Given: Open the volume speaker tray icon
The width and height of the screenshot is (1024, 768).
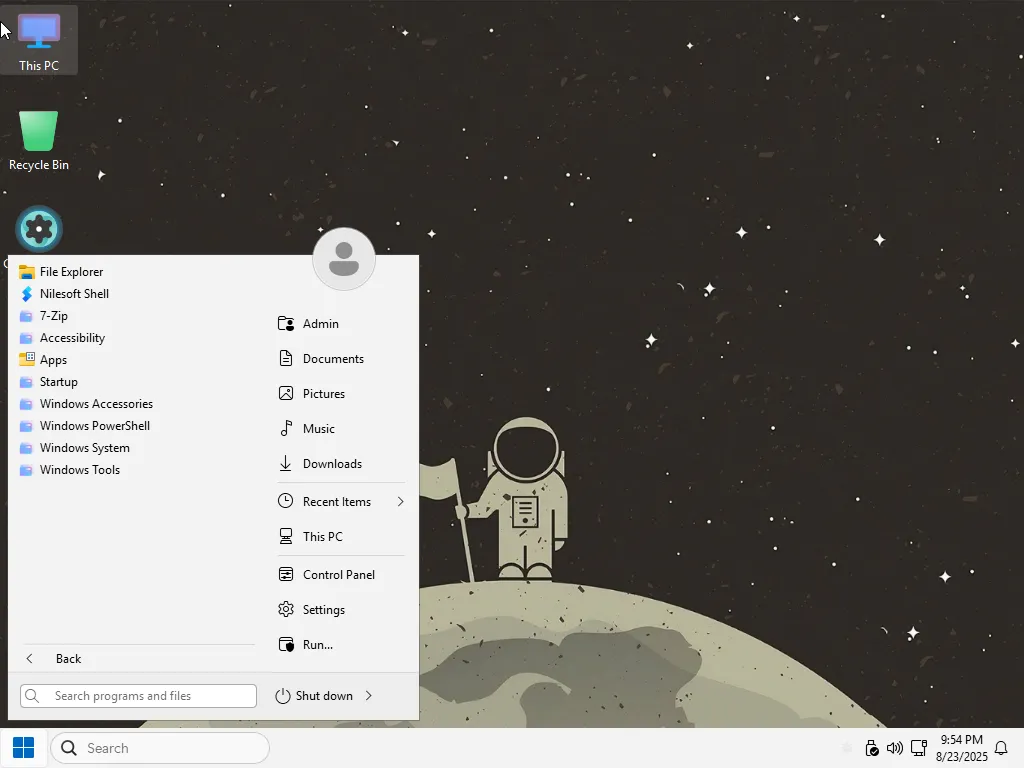Looking at the screenshot, I should (895, 748).
